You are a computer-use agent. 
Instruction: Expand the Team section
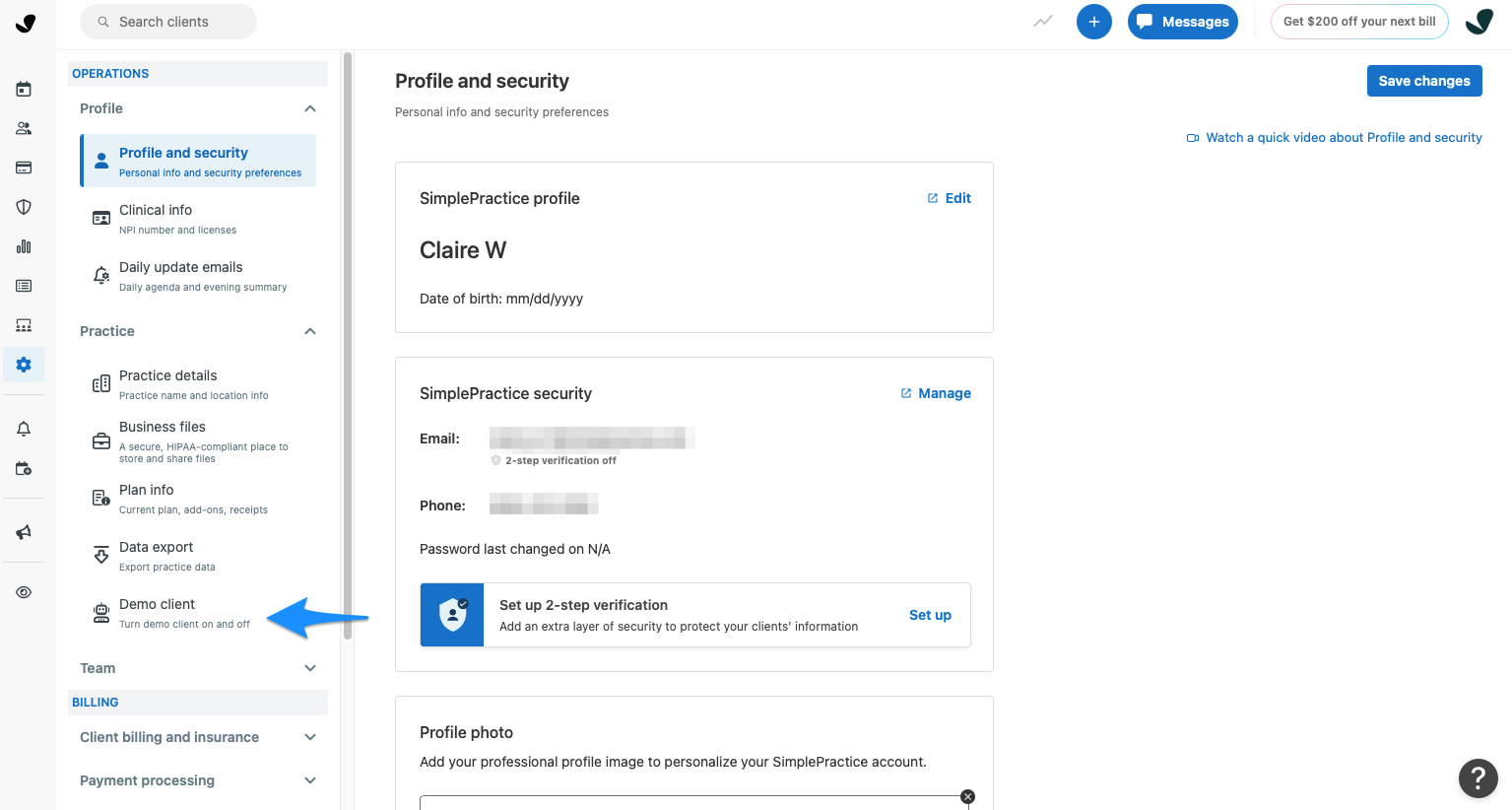310,668
